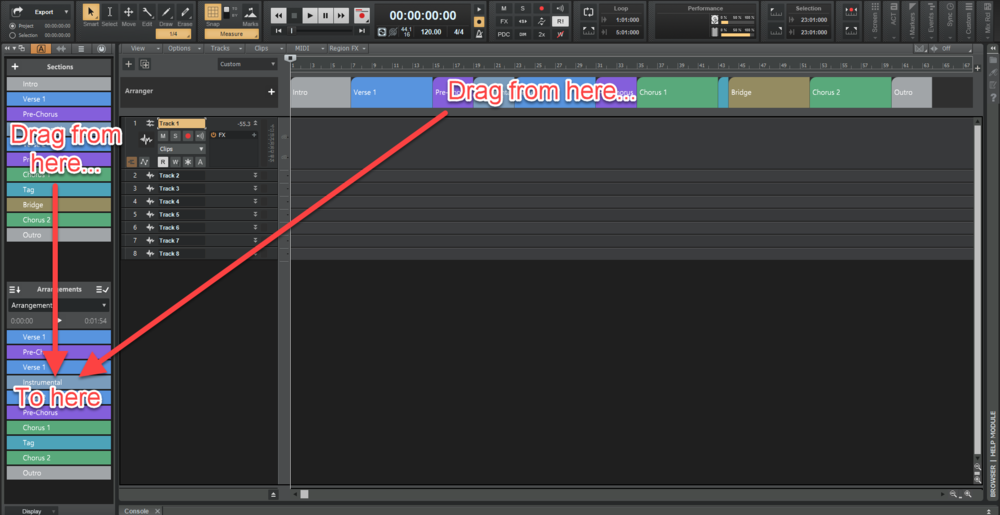Viewport: 1000px width, 515px height.
Task: Enable loop with the Loop toggle
Action: (589, 12)
